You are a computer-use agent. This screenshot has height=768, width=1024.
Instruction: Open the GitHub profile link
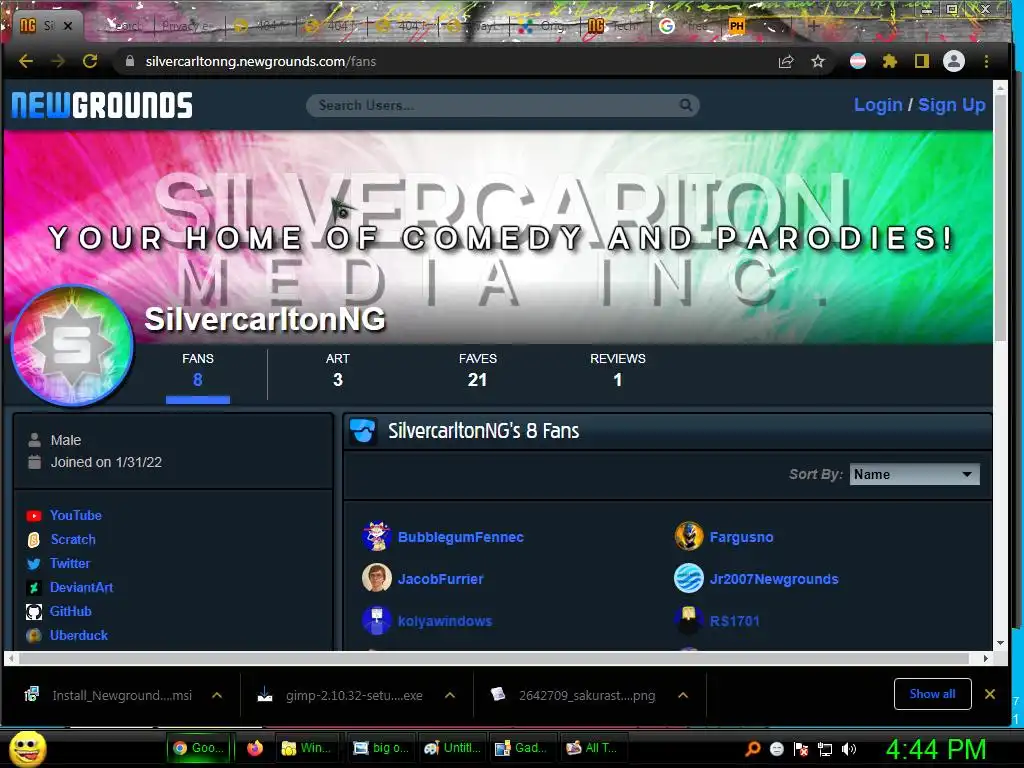[71, 611]
